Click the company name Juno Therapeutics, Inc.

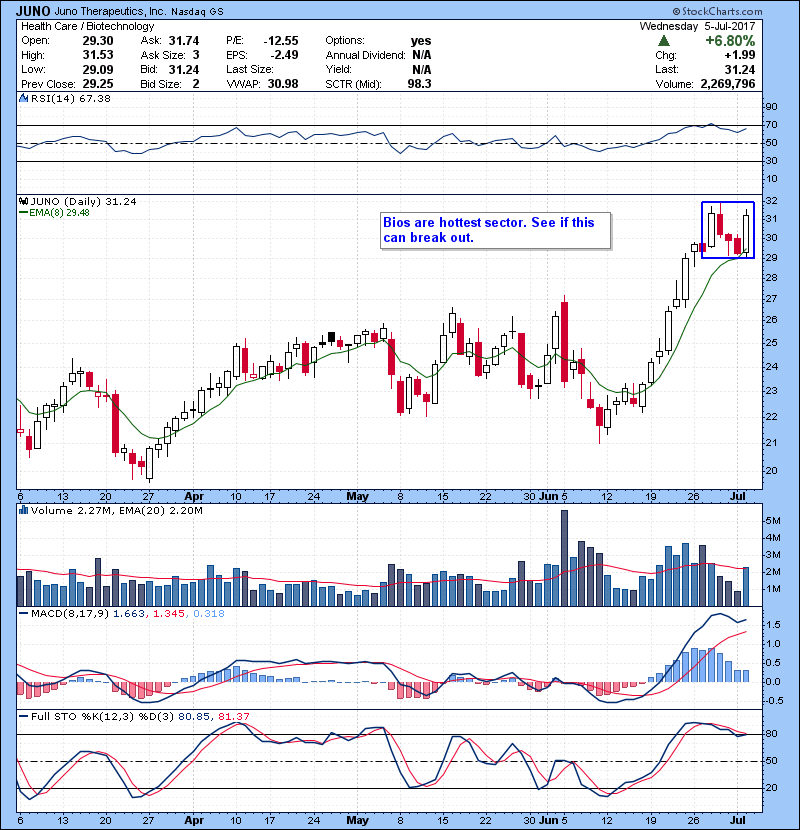click(x=110, y=11)
